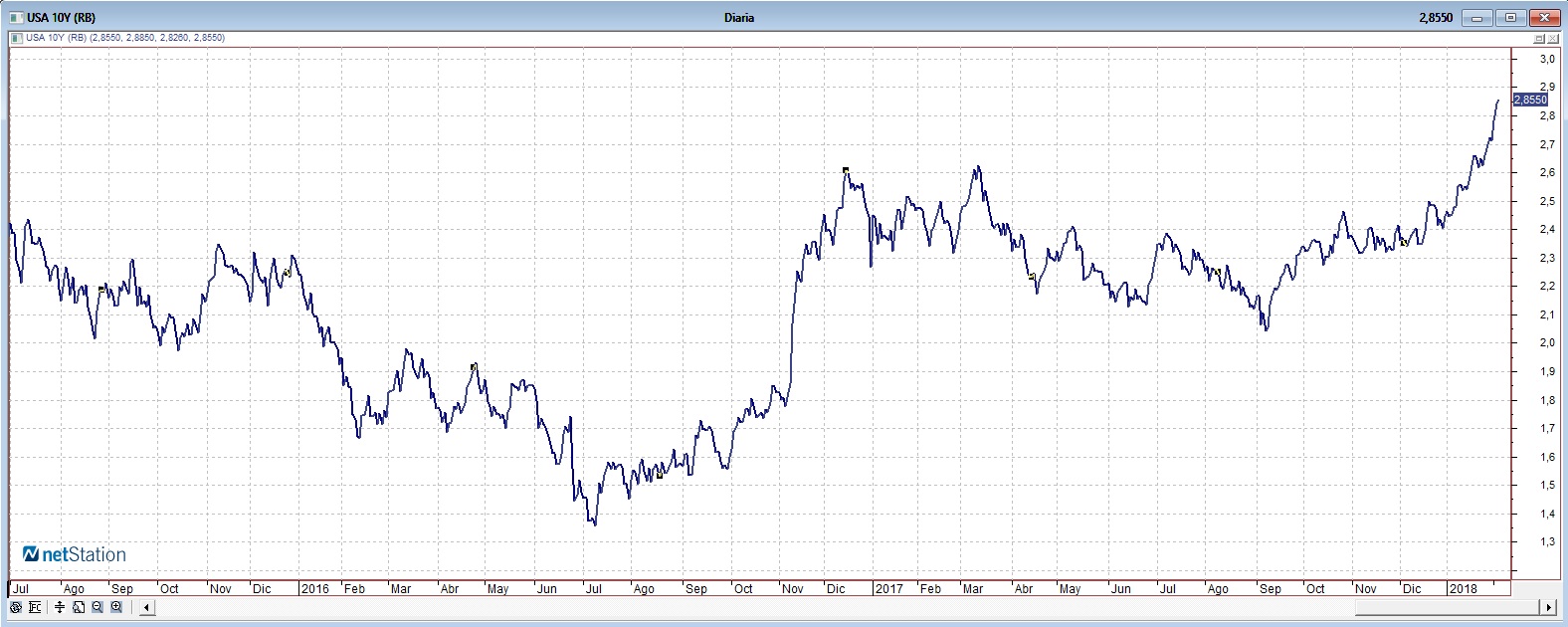Click the 2017 marker on time axis
Image resolution: width=1568 pixels, height=627 pixels.
888,589
